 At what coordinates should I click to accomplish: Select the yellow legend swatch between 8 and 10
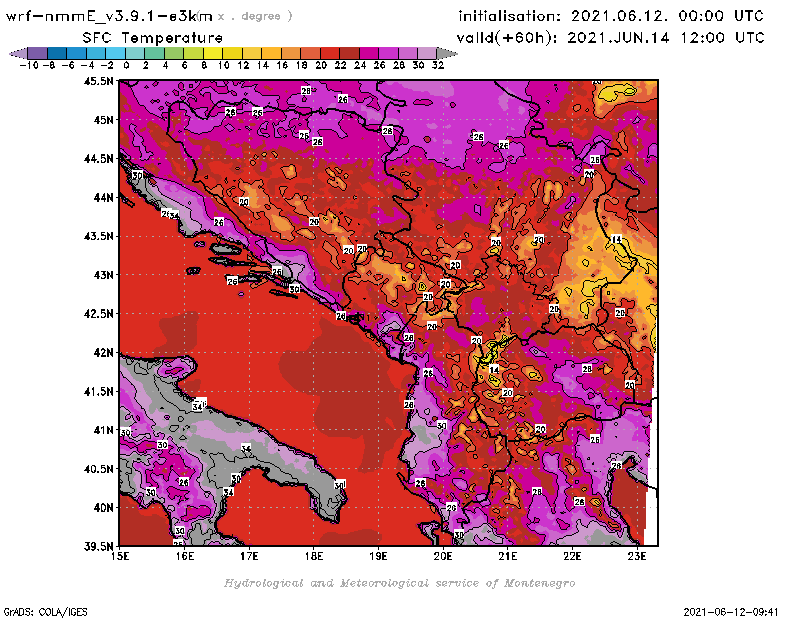[x=212, y=54]
